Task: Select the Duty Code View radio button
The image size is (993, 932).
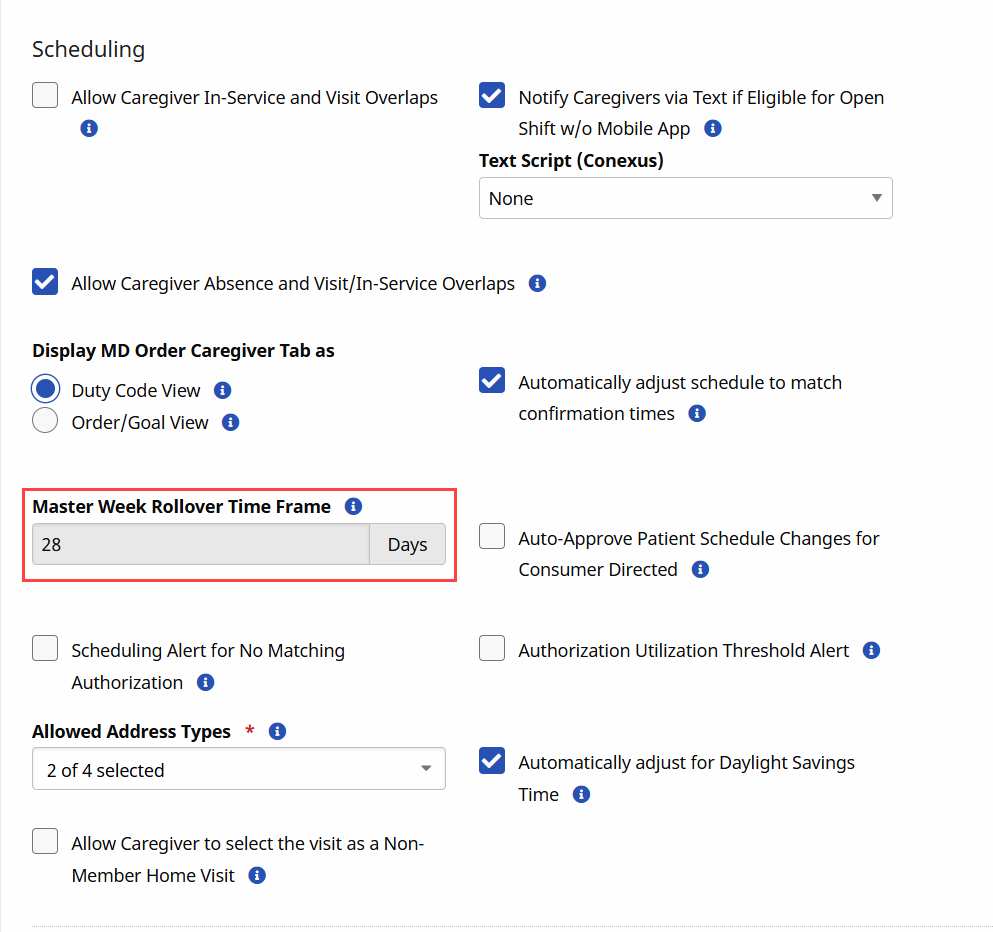Action: 45,389
